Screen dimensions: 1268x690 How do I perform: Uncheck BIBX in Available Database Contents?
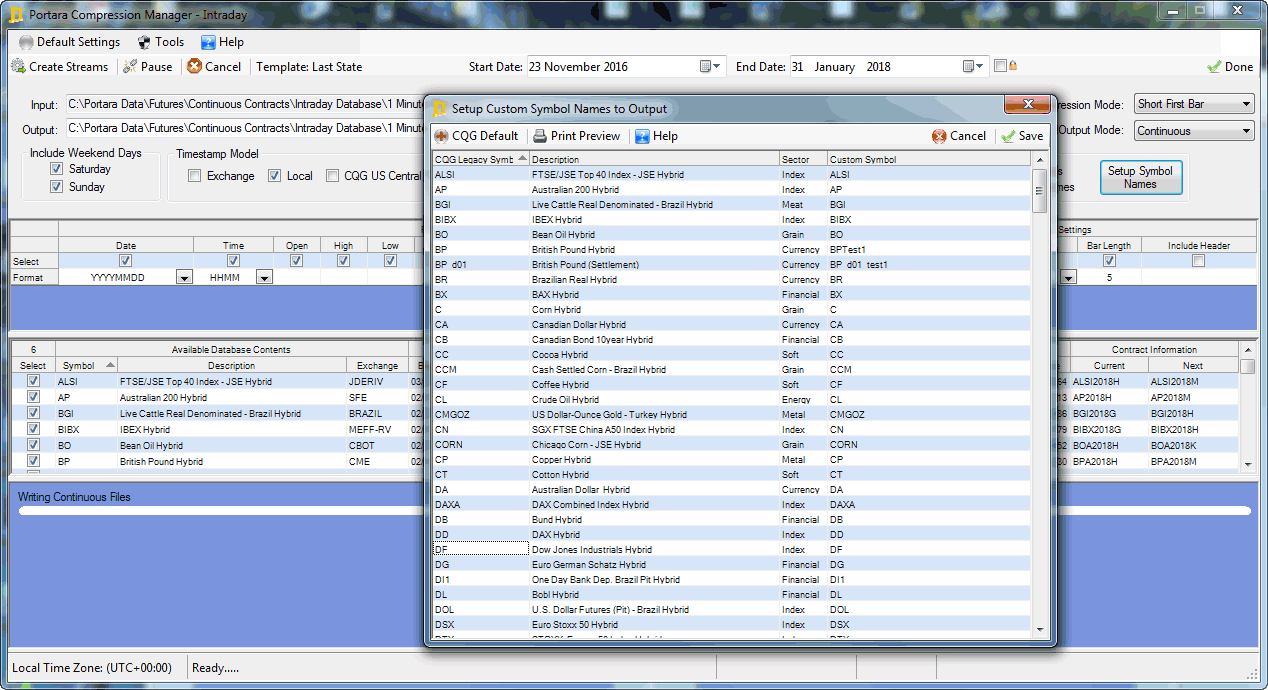point(33,429)
